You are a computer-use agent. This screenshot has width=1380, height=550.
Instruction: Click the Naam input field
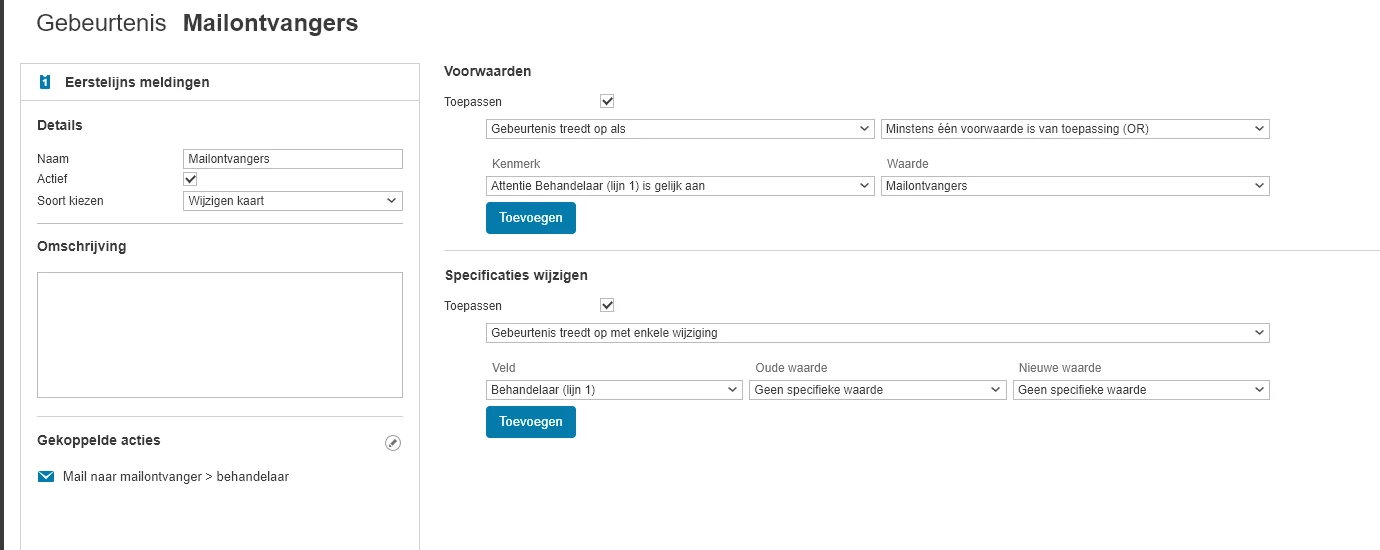point(293,159)
